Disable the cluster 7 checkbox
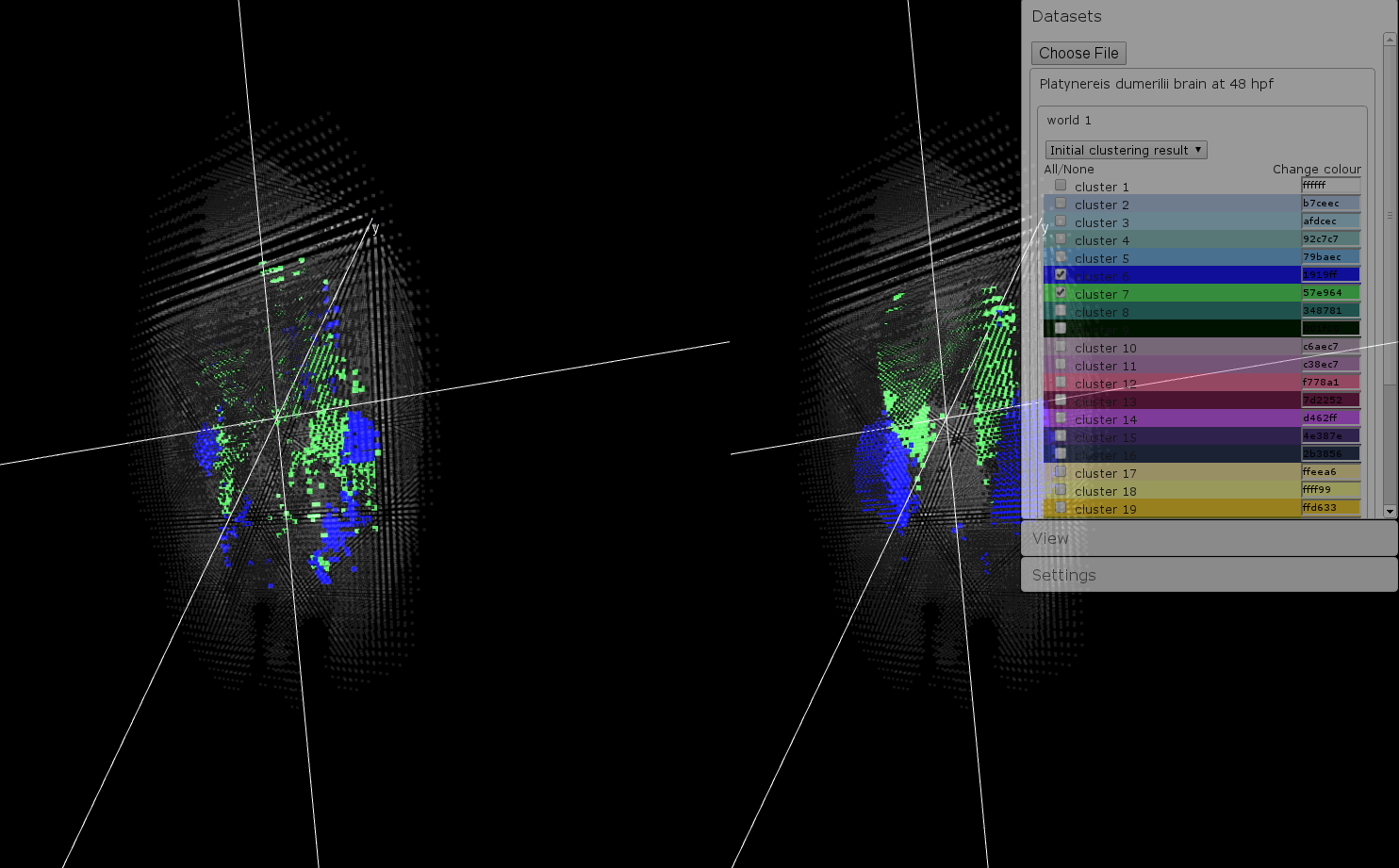1399x868 pixels. coord(1061,293)
